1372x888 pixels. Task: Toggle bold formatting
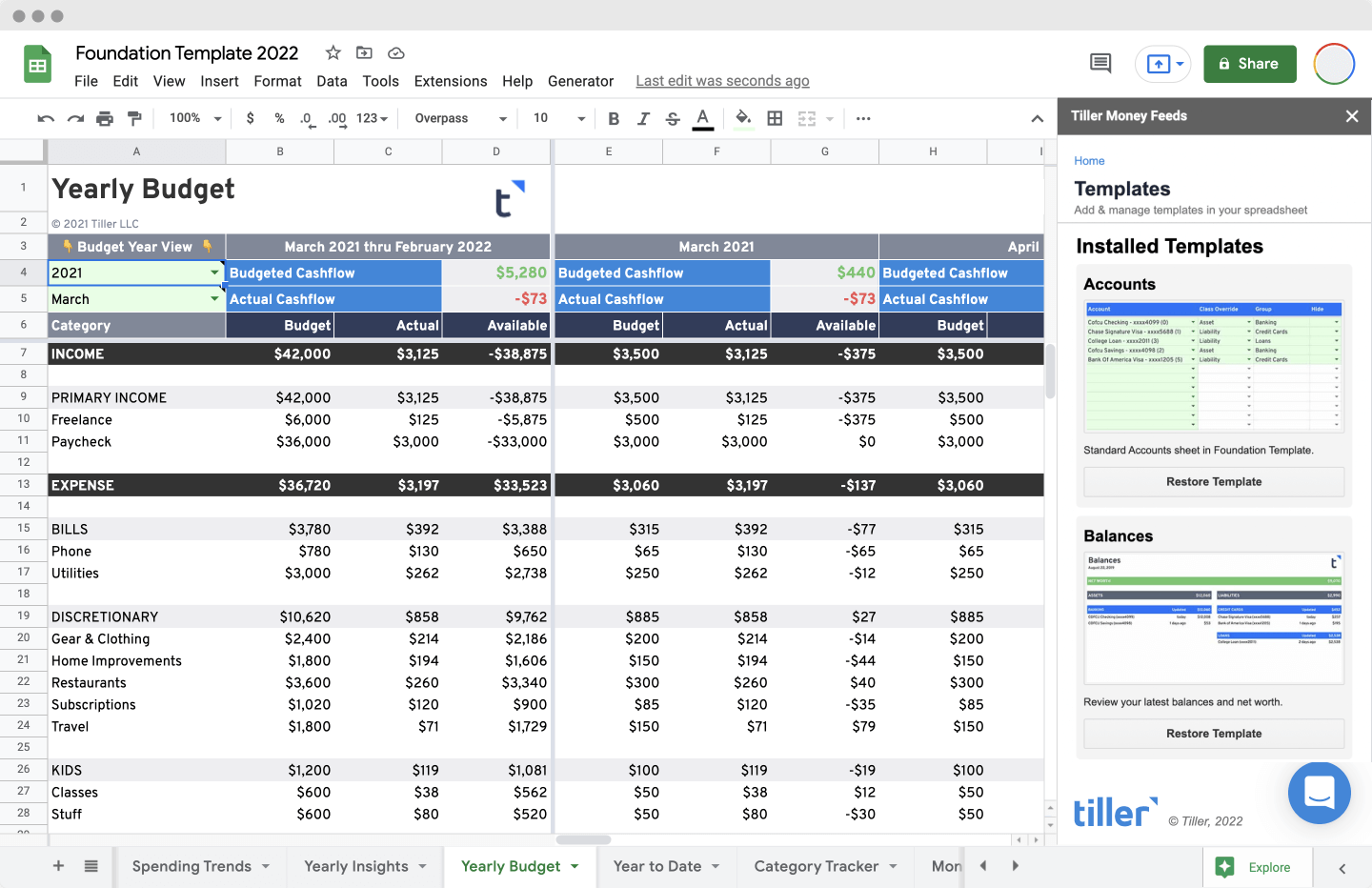point(614,119)
